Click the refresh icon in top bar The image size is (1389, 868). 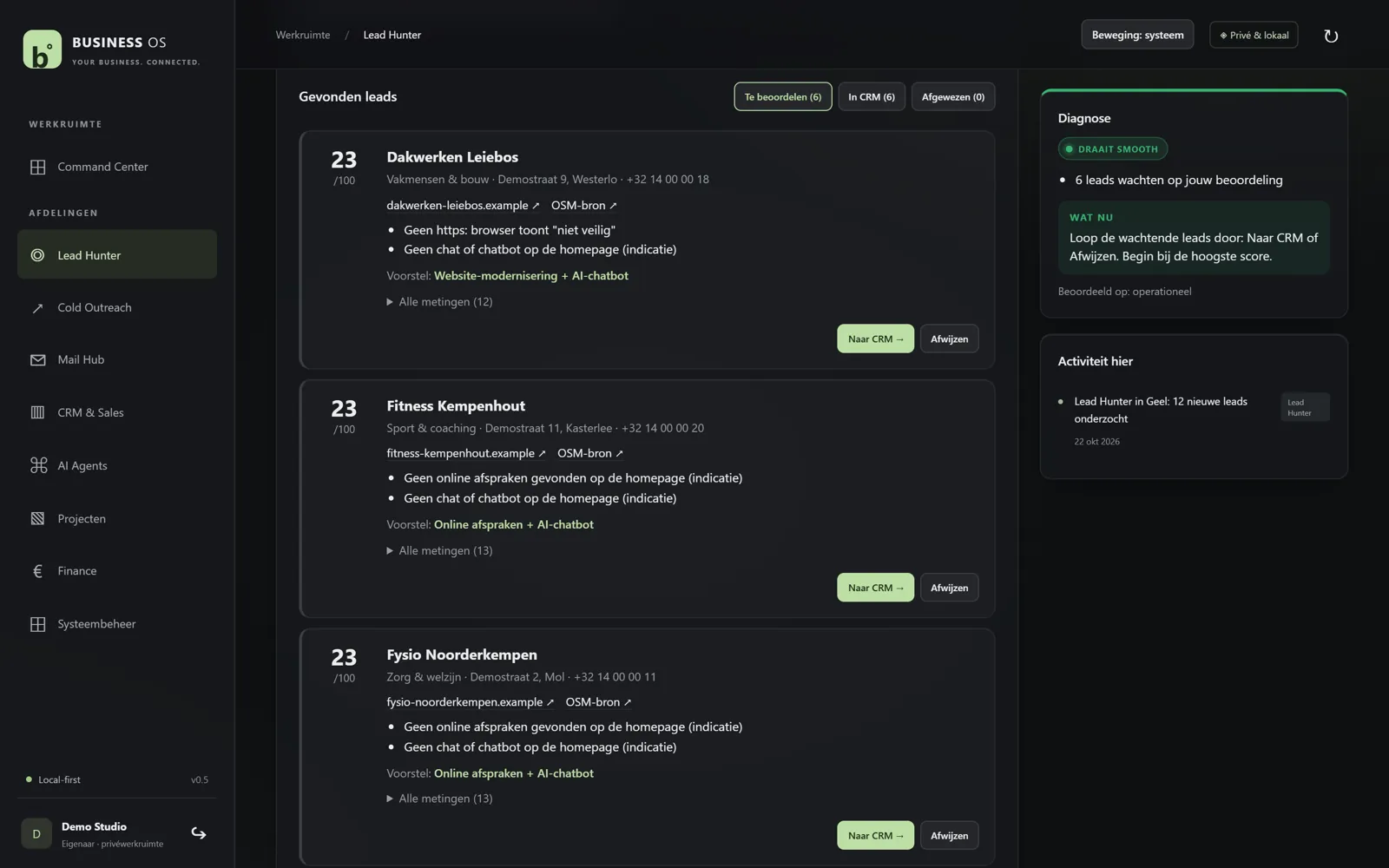pos(1331,36)
